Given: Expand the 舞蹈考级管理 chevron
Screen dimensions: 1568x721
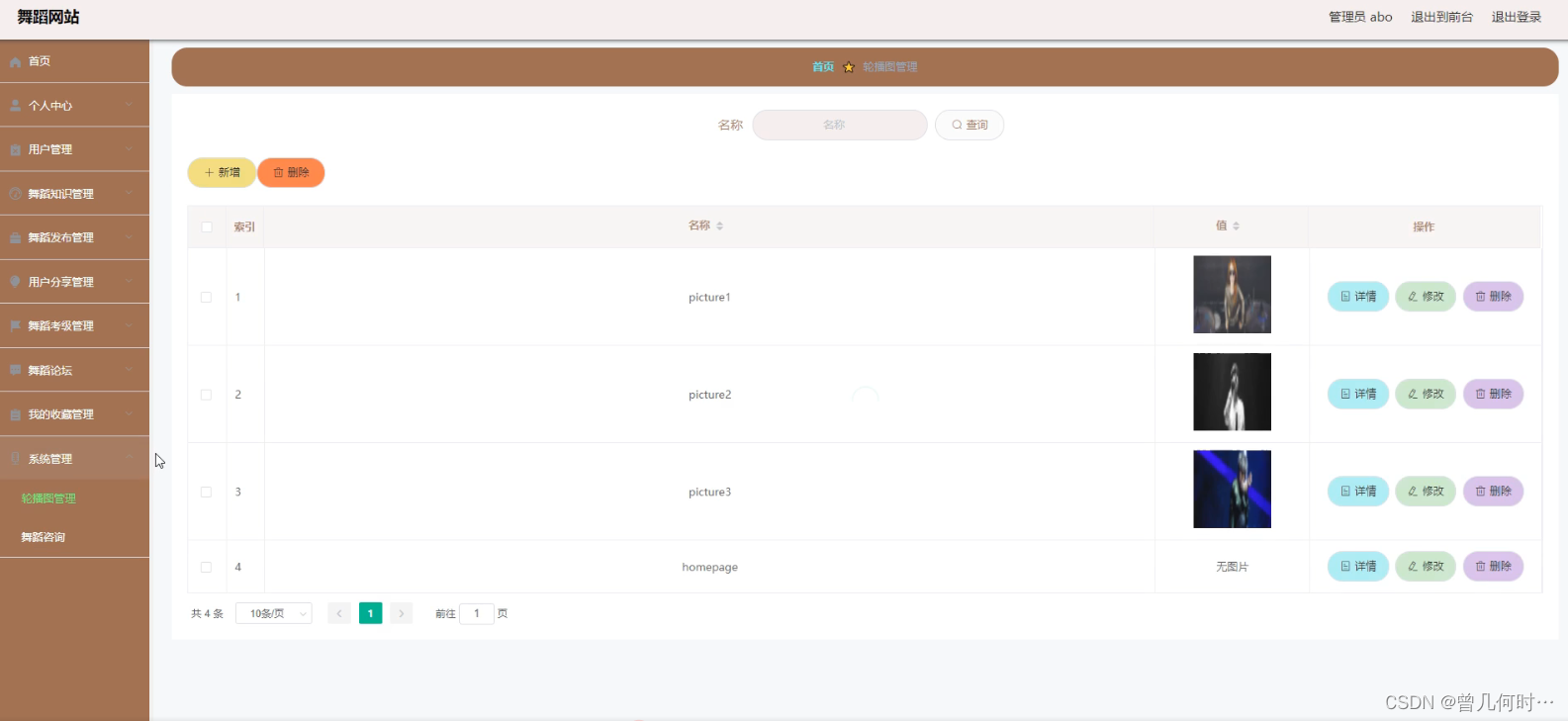Looking at the screenshot, I should (x=129, y=325).
